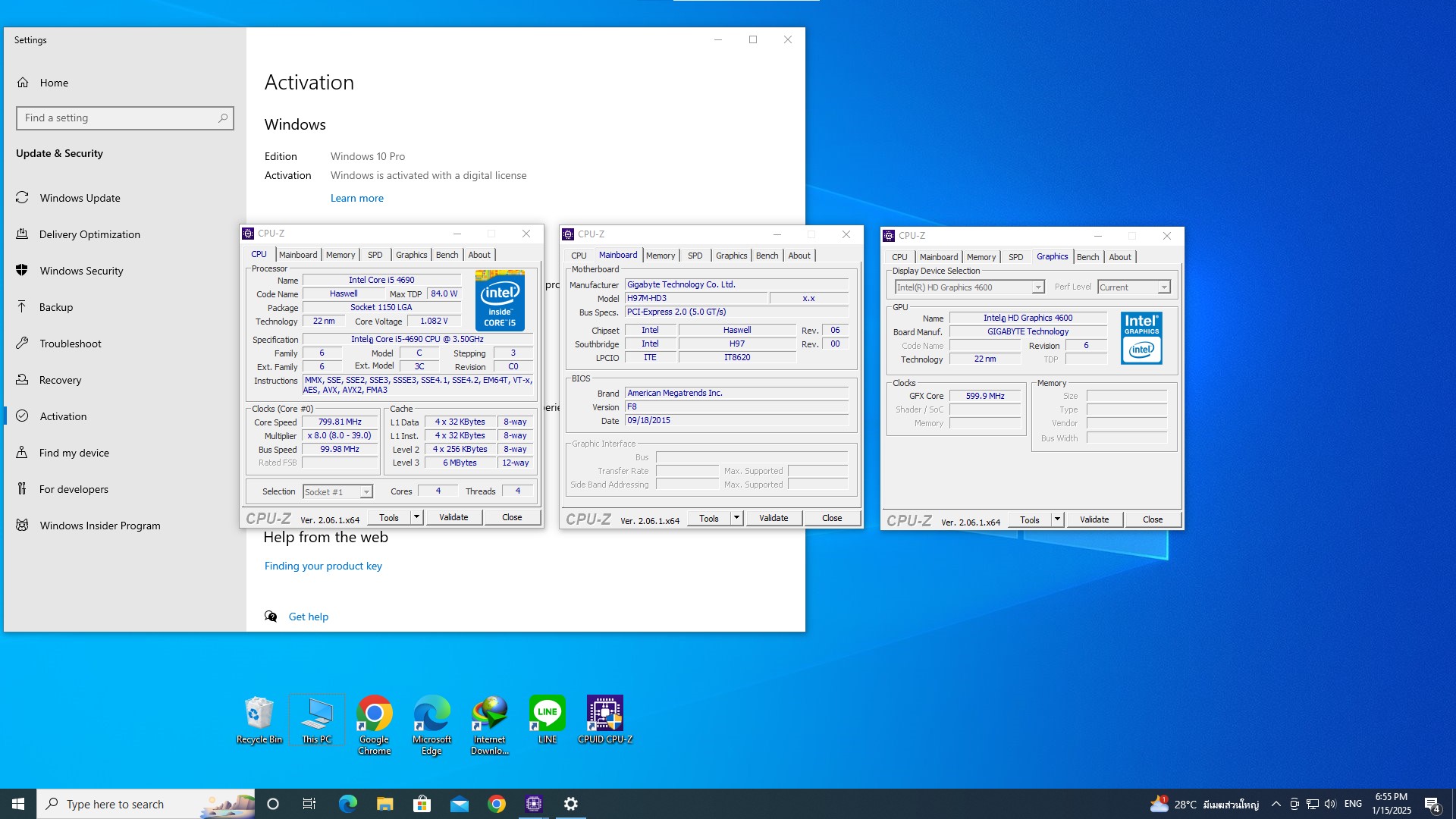Click Close button in first CPU-Z window
Screen dimensions: 1456x819
pos(512,517)
